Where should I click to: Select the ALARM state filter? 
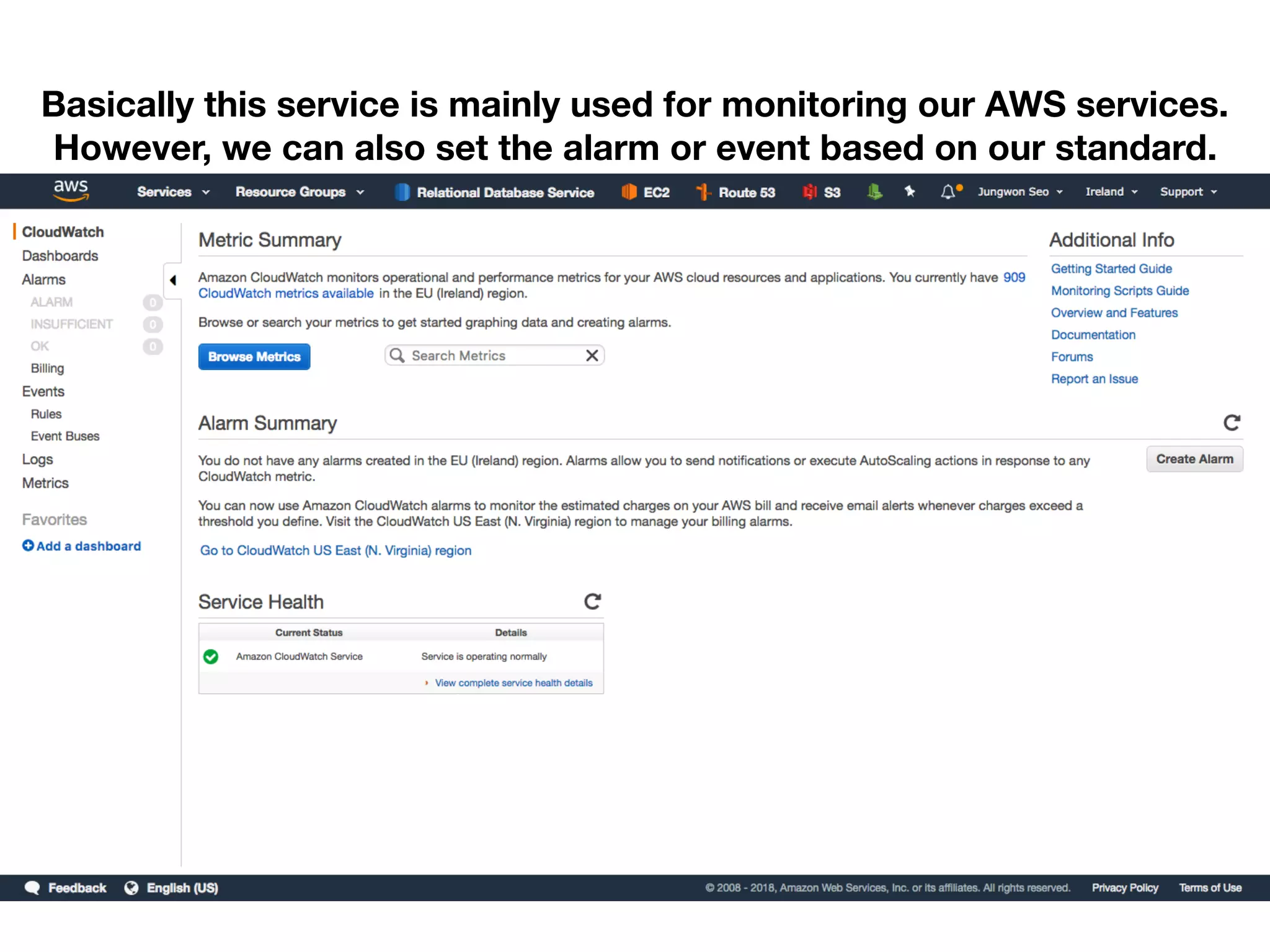[x=51, y=302]
